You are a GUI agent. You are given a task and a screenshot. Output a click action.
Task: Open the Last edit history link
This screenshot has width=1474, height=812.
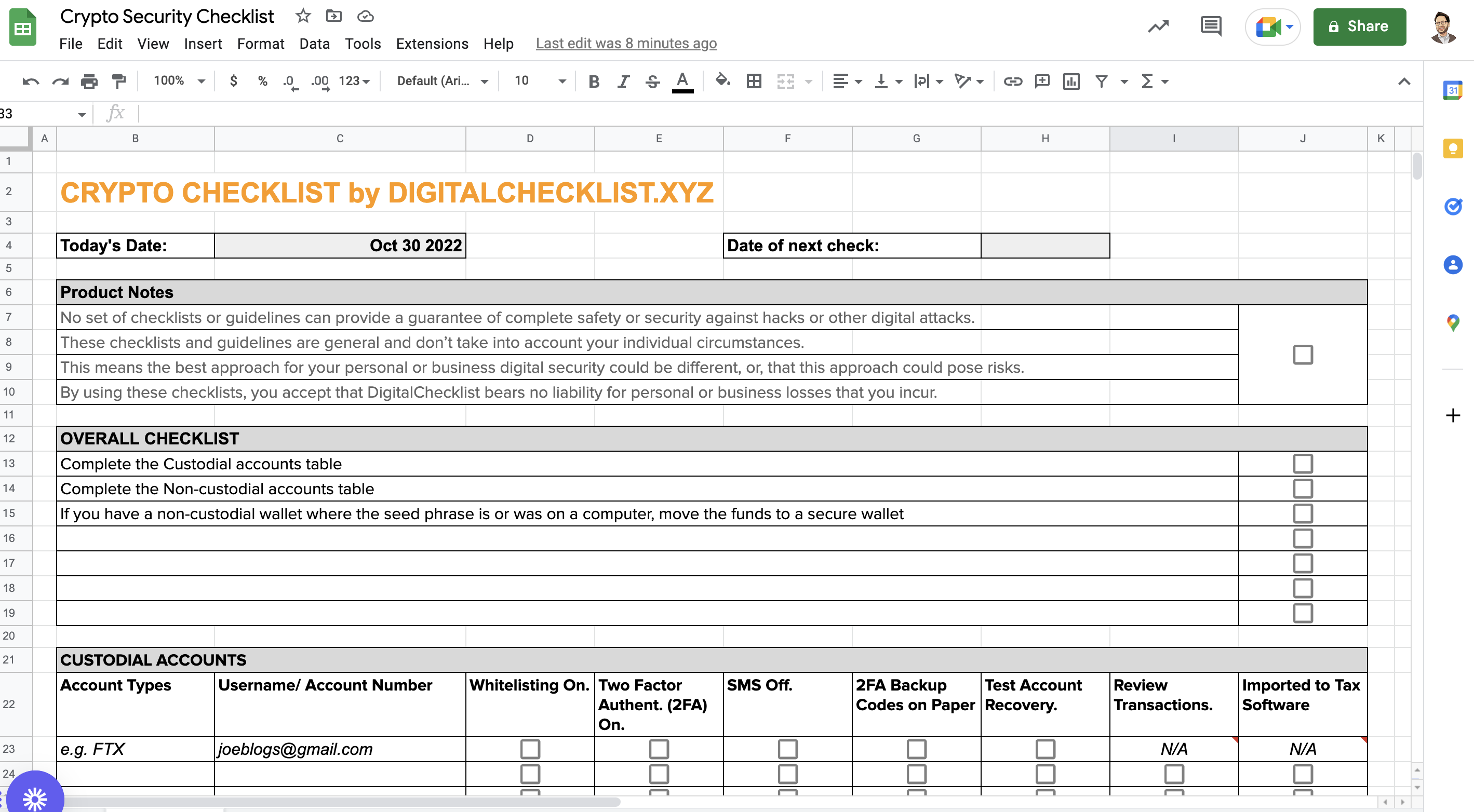[x=626, y=44]
